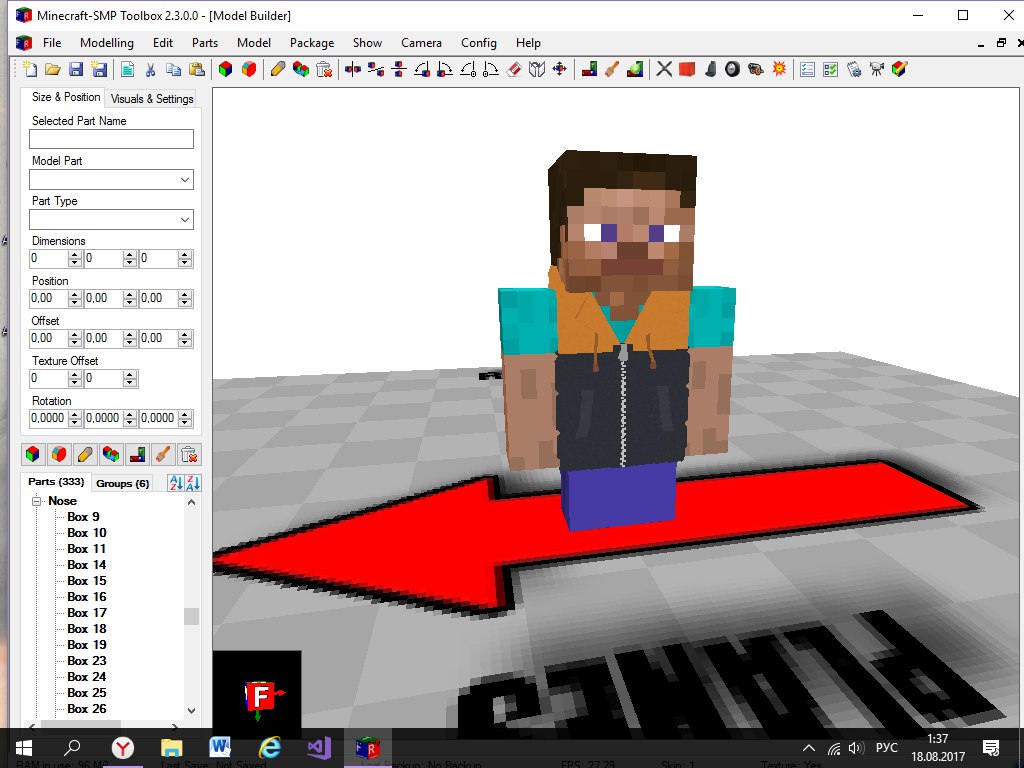Open File Explorer from the taskbar
This screenshot has height=768, width=1024.
pos(171,748)
